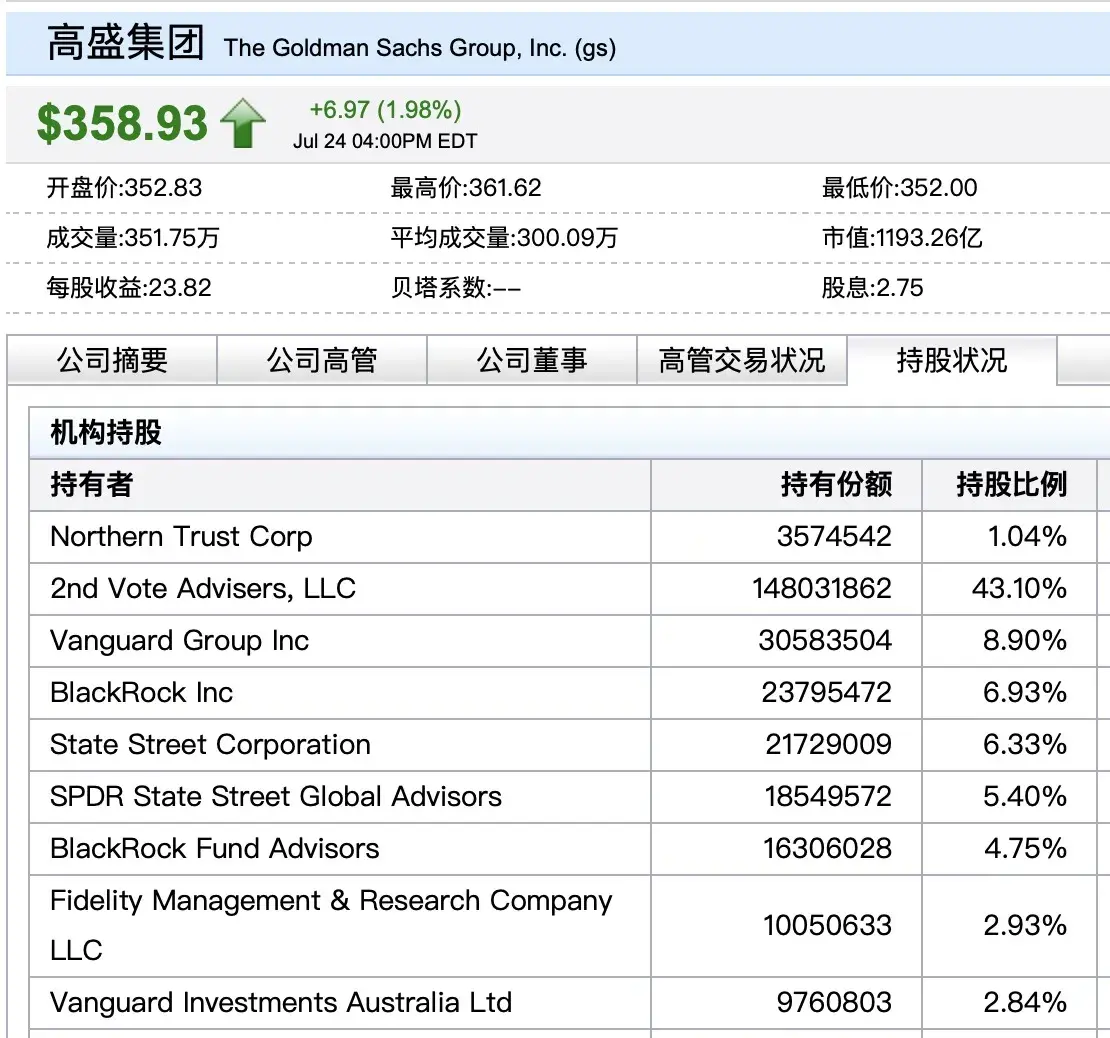This screenshot has width=1110, height=1038.
Task: Click the Northern Trust Corp holder row
Action: click(x=181, y=537)
